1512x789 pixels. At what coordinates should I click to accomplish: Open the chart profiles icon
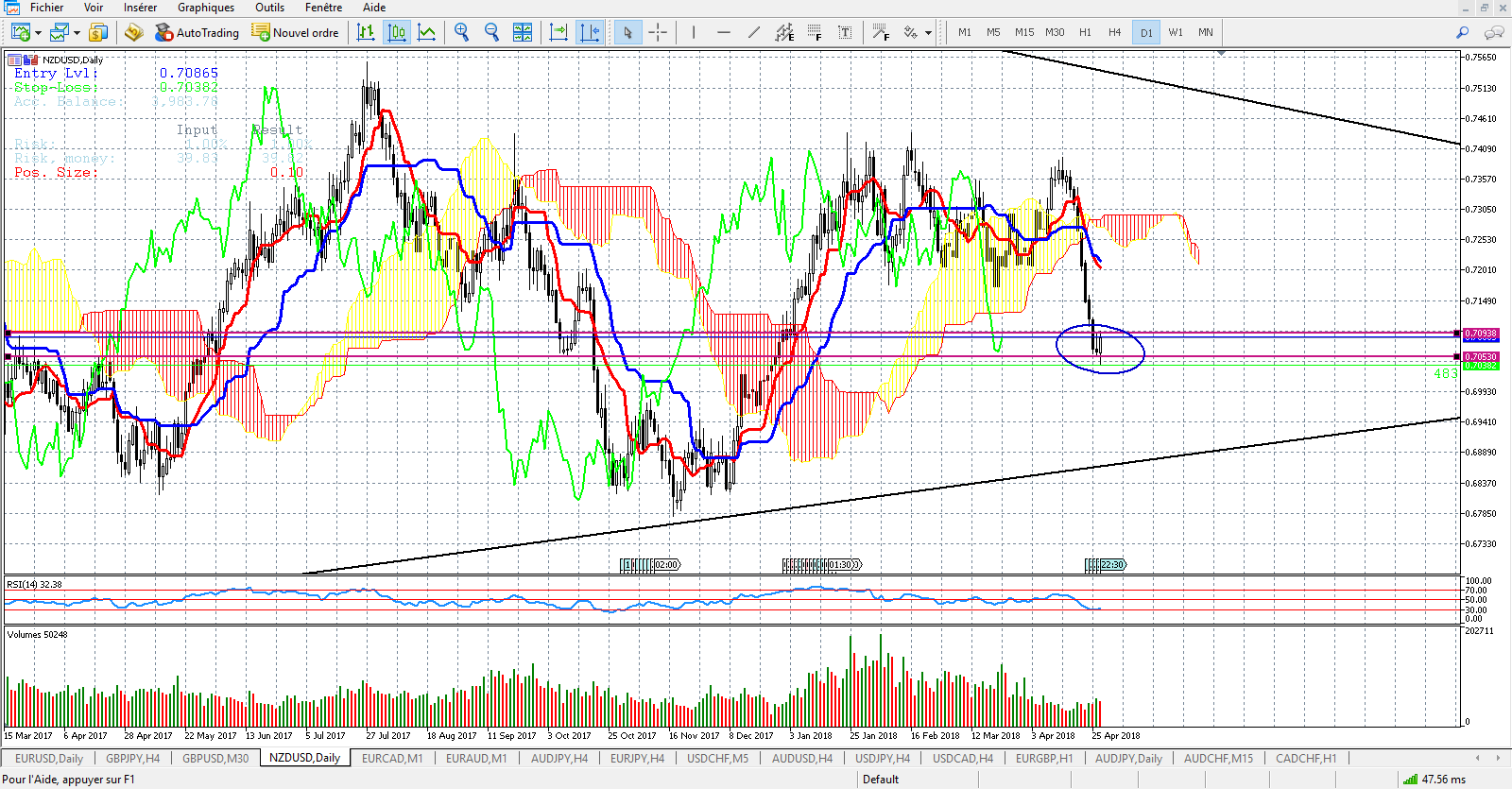[x=60, y=32]
